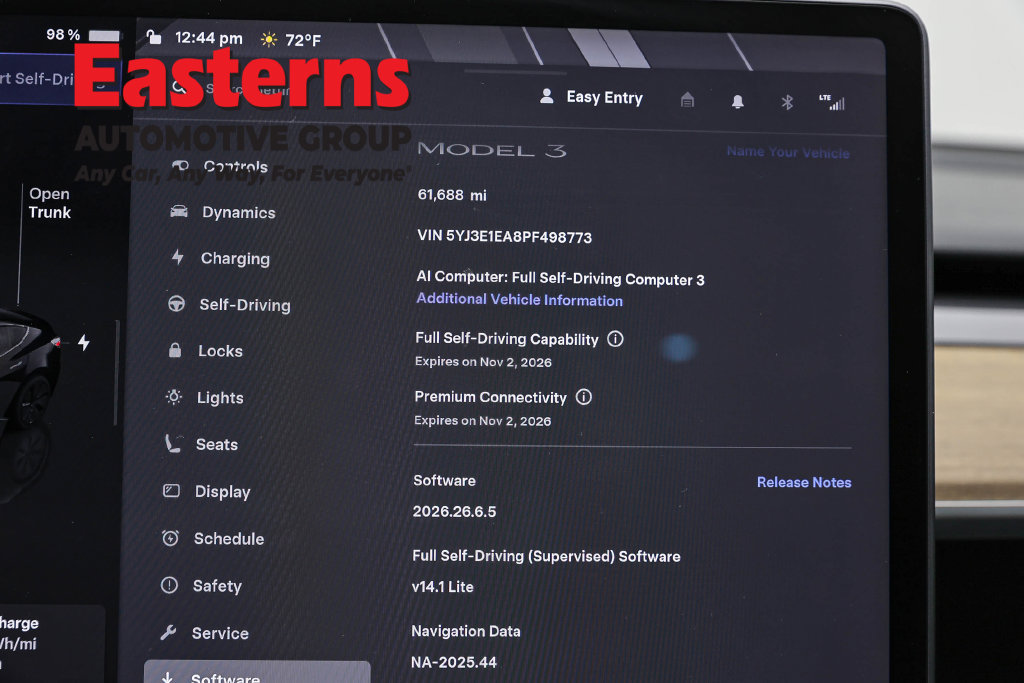Show info for Premium Connectivity
Viewport: 1024px width, 683px height.
point(584,397)
